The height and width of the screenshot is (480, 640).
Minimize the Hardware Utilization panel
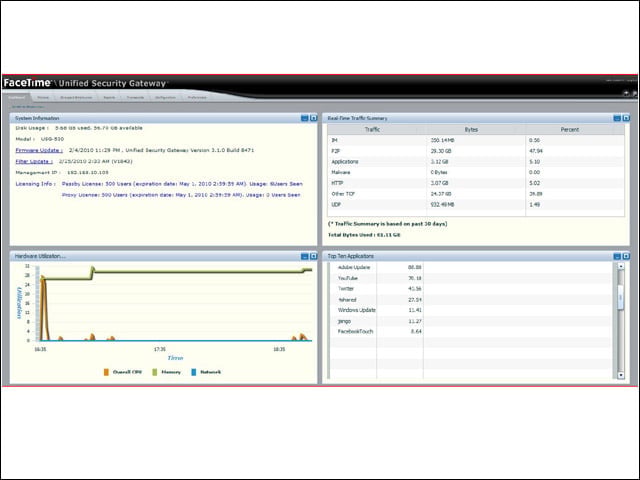tap(304, 256)
